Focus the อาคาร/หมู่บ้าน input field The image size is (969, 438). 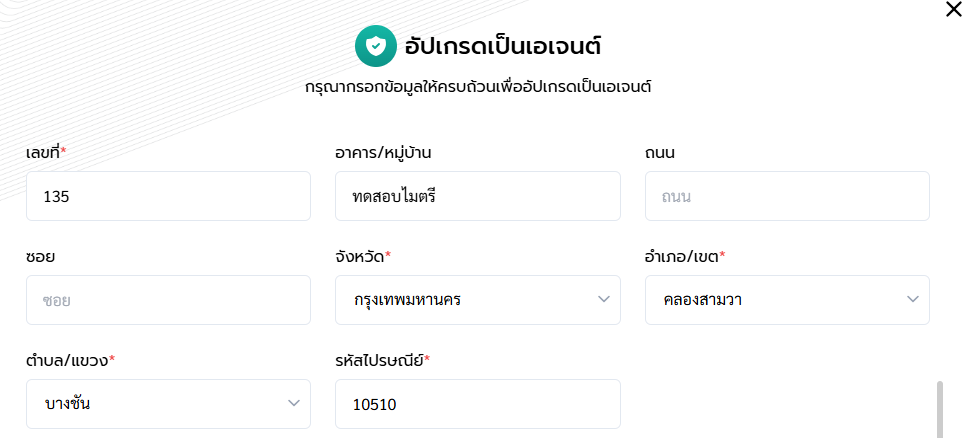(477, 196)
